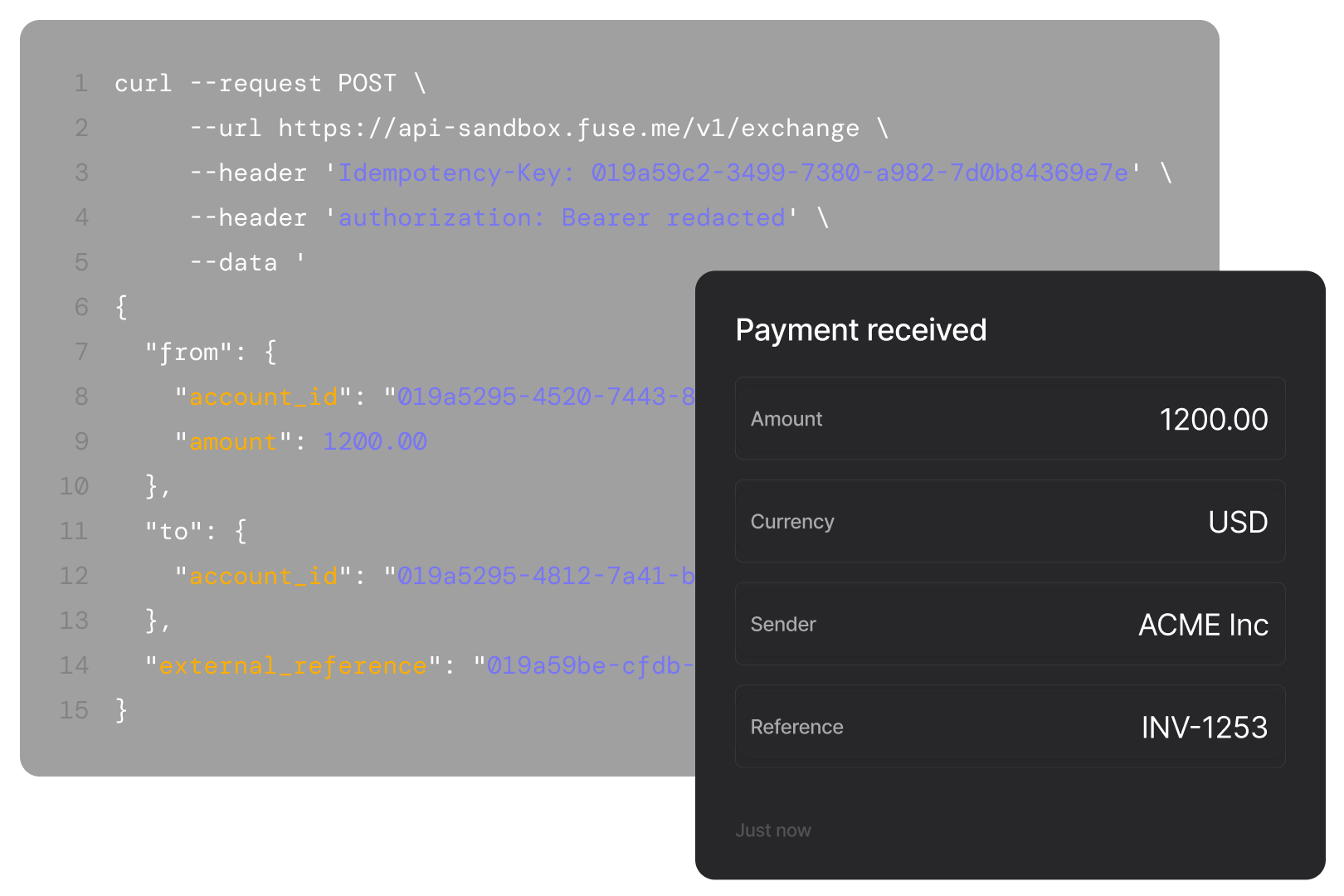Click the Currency row showing USD
This screenshot has width=1344, height=896.
(1009, 521)
